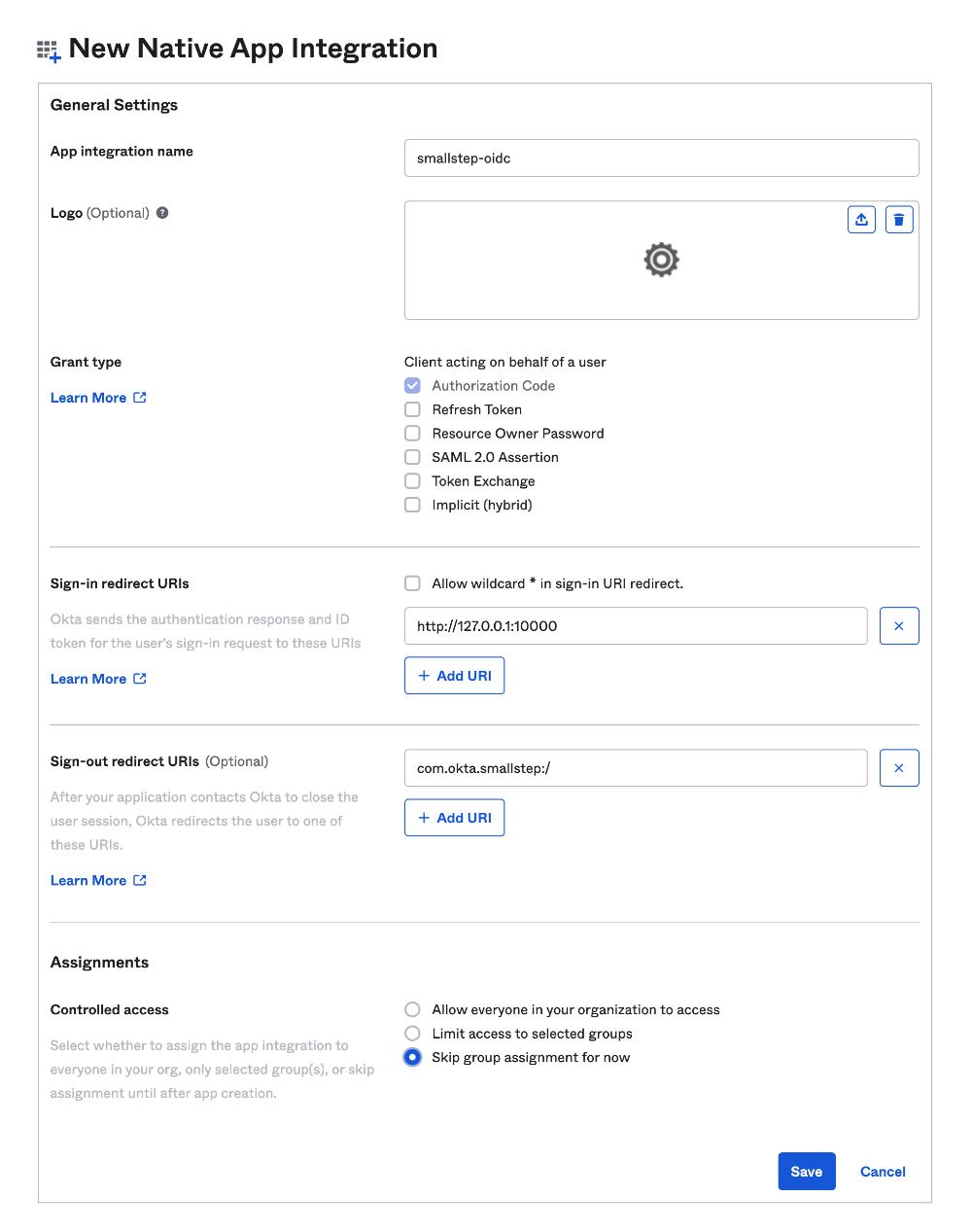Click the Logo help question mark icon
This screenshot has height=1232, width=972.
tap(162, 213)
